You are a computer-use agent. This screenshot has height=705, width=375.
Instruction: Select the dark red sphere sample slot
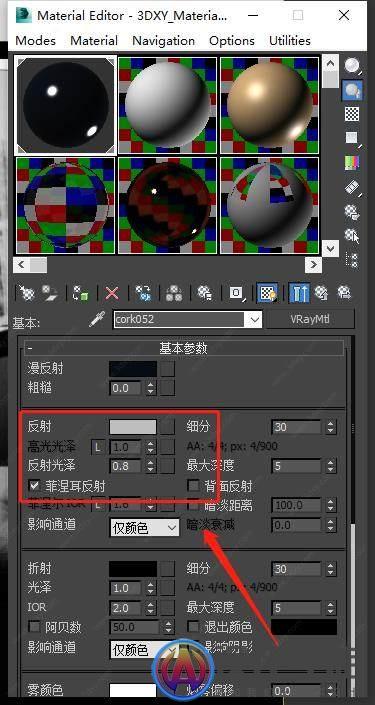168,205
